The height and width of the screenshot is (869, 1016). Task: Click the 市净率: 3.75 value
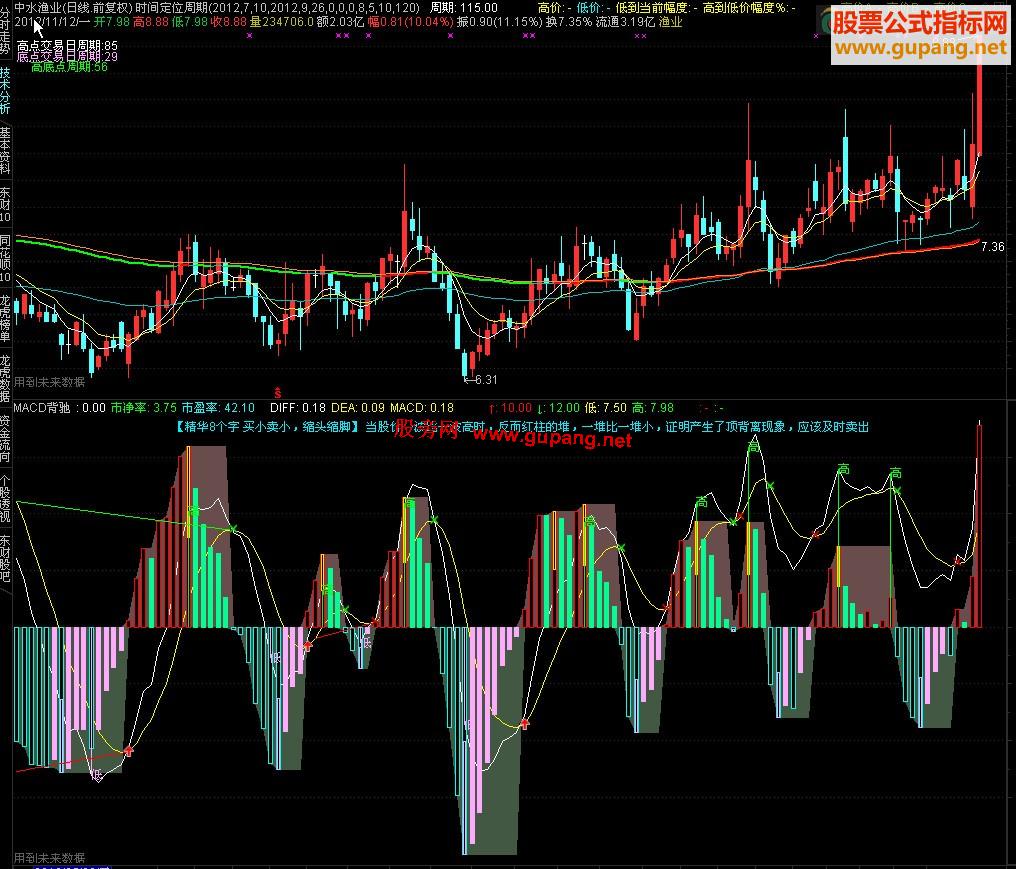(x=143, y=408)
